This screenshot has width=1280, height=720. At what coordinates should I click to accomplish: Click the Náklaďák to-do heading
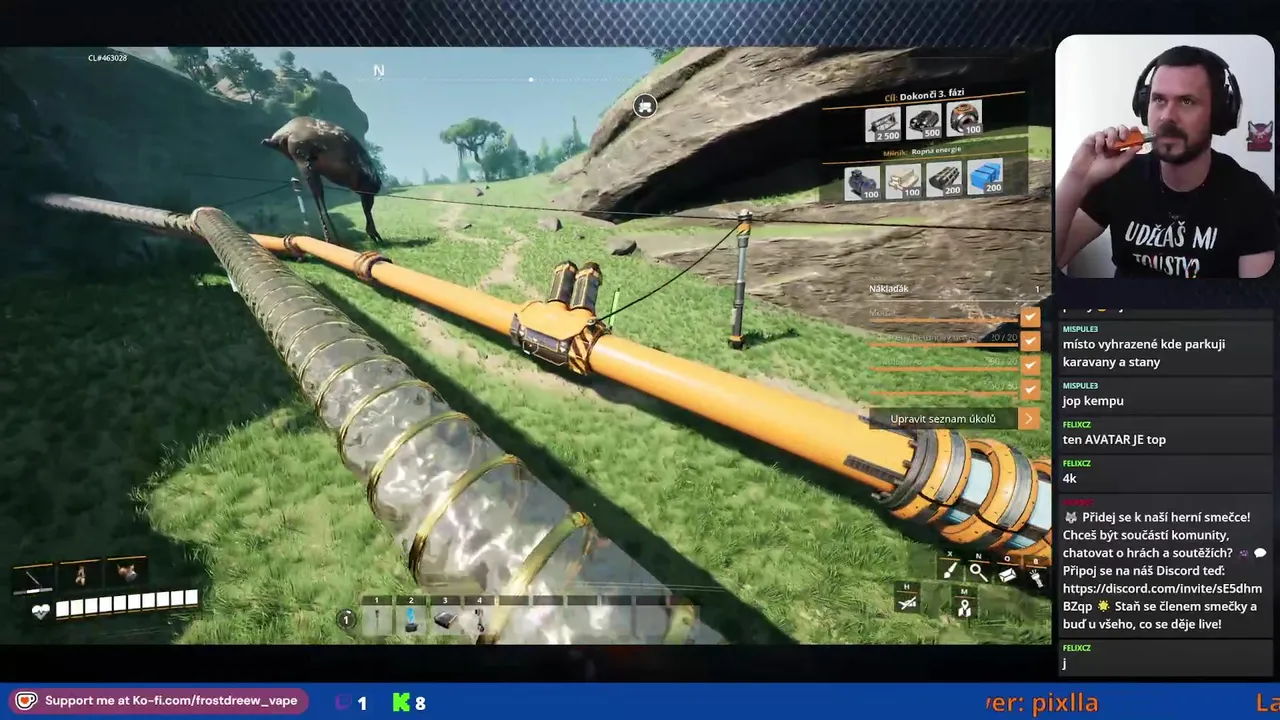(x=889, y=289)
